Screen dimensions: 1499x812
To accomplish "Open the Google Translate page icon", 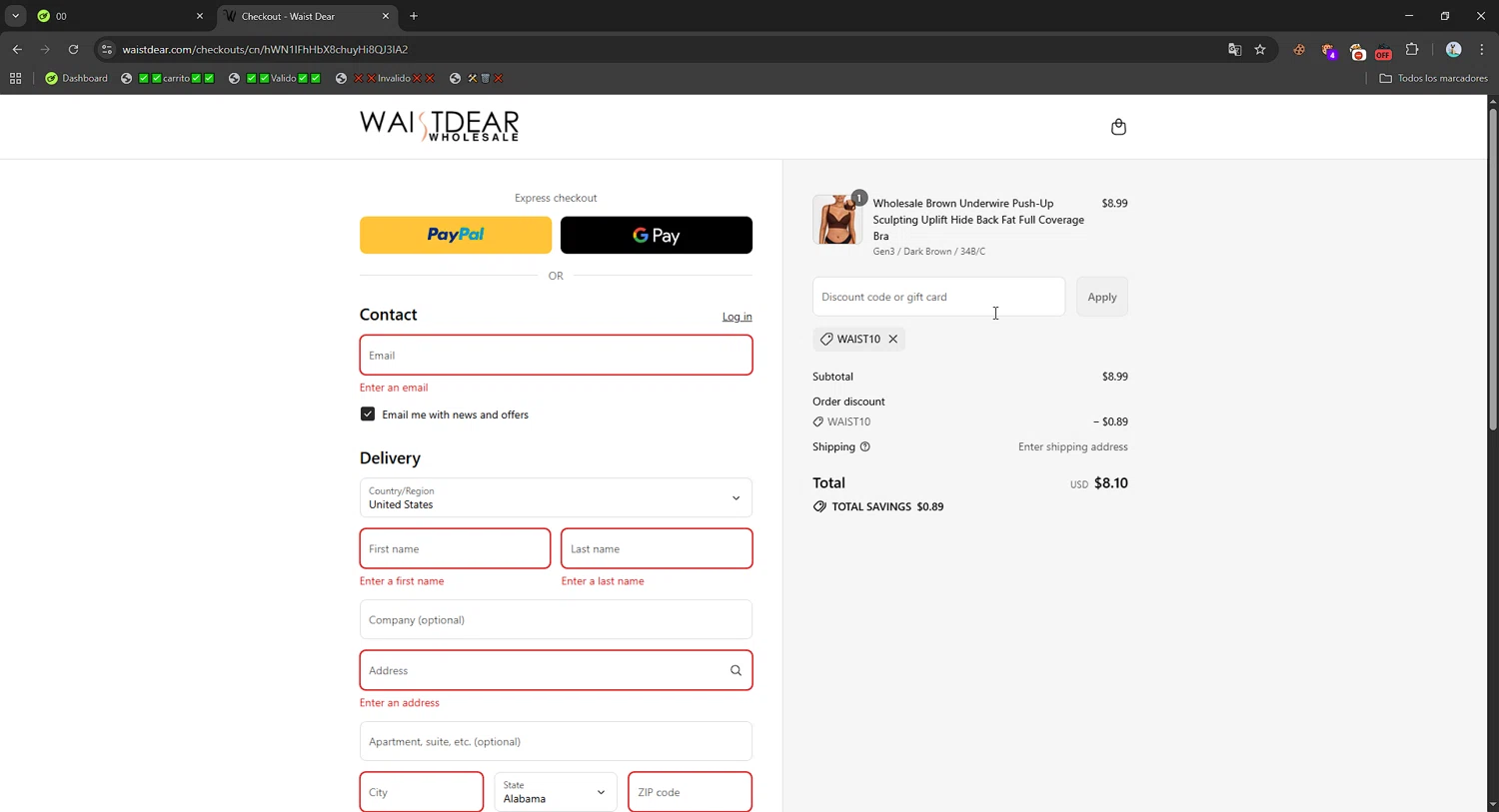I will 1235,50.
